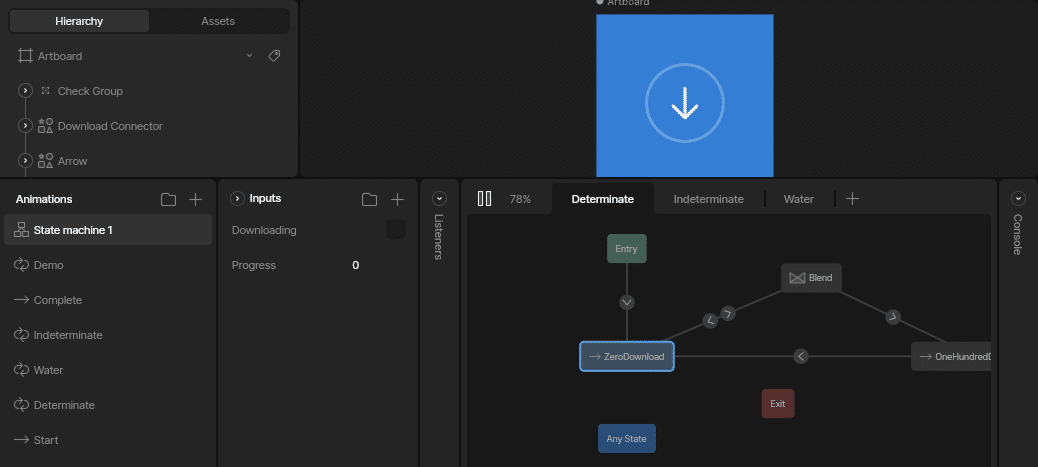Image resolution: width=1038 pixels, height=467 pixels.
Task: Click the loop icon beside Demo
Action: [x=21, y=265]
